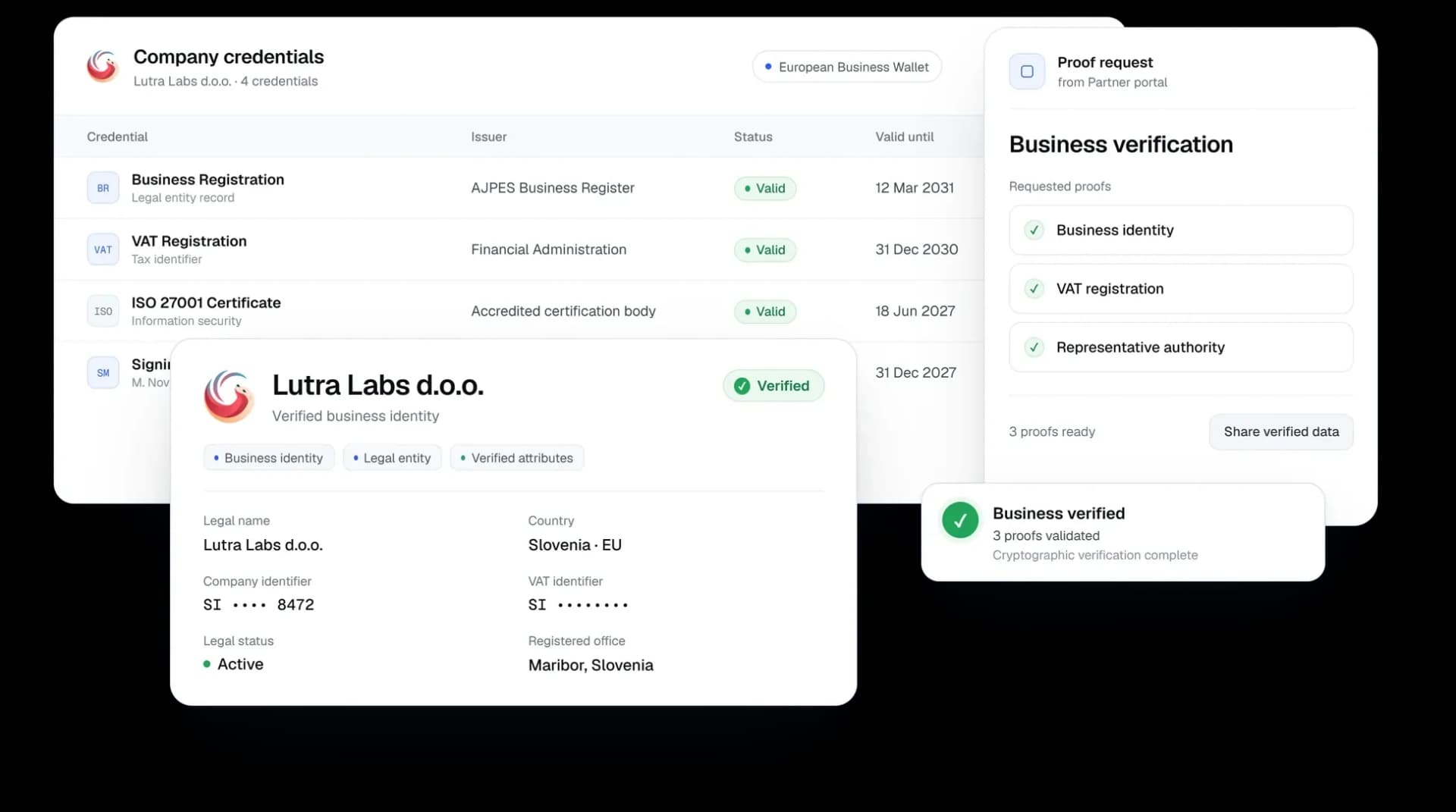Open the ISO 27001 Certificate row title
Viewport: 1456px width, 812px height.
[206, 303]
